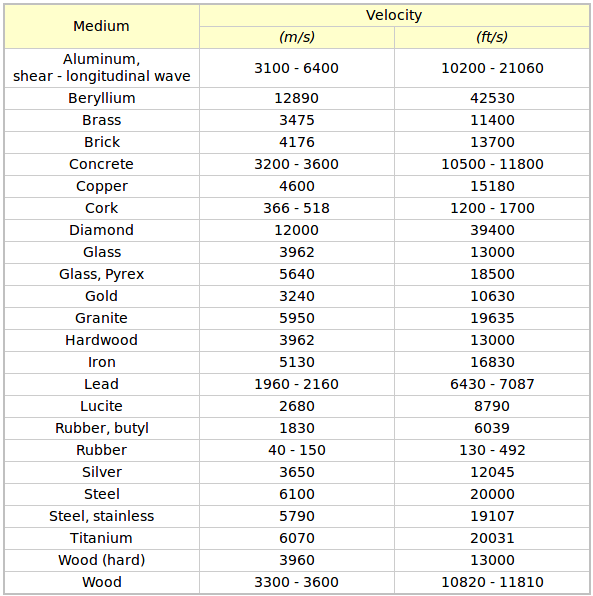Select the Velocity header cell
This screenshot has width=593, height=596.
click(394, 16)
